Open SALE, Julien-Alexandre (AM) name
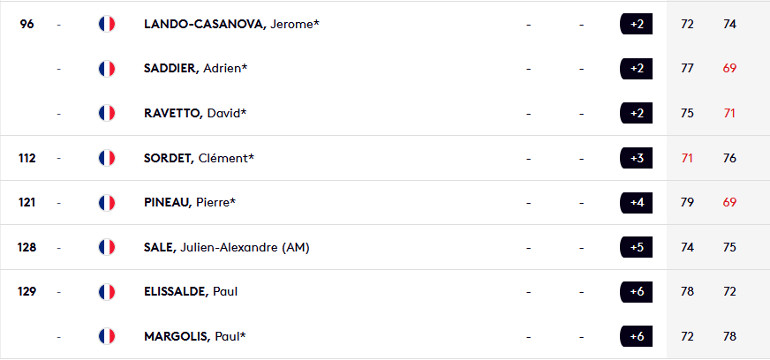770x360 pixels. tap(227, 248)
